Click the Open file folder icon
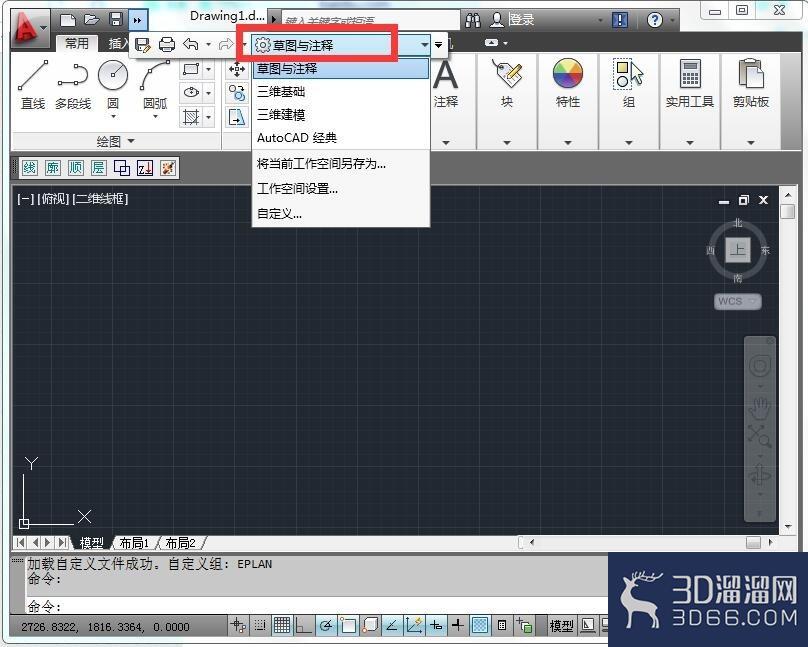 (x=92, y=20)
